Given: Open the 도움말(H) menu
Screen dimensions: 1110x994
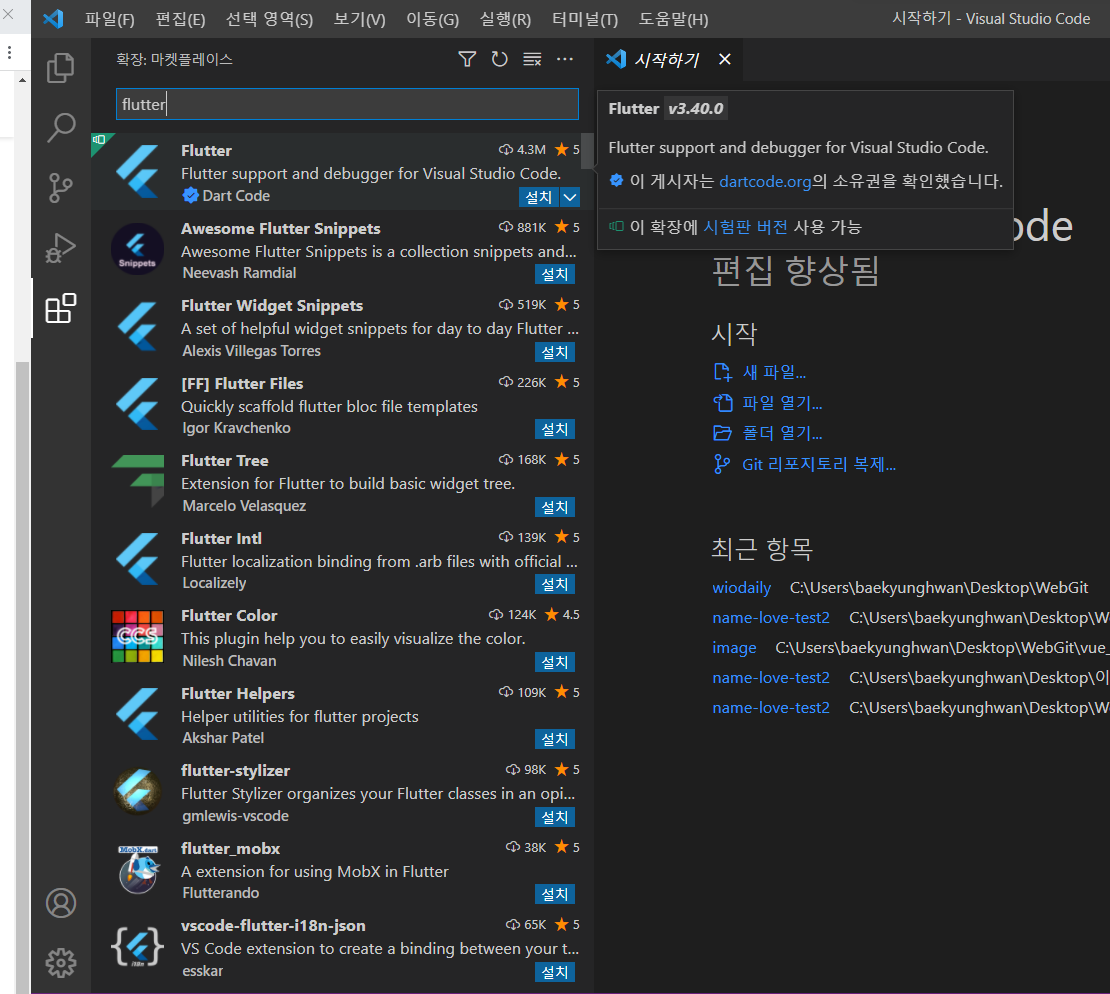Looking at the screenshot, I should tap(673, 19).
